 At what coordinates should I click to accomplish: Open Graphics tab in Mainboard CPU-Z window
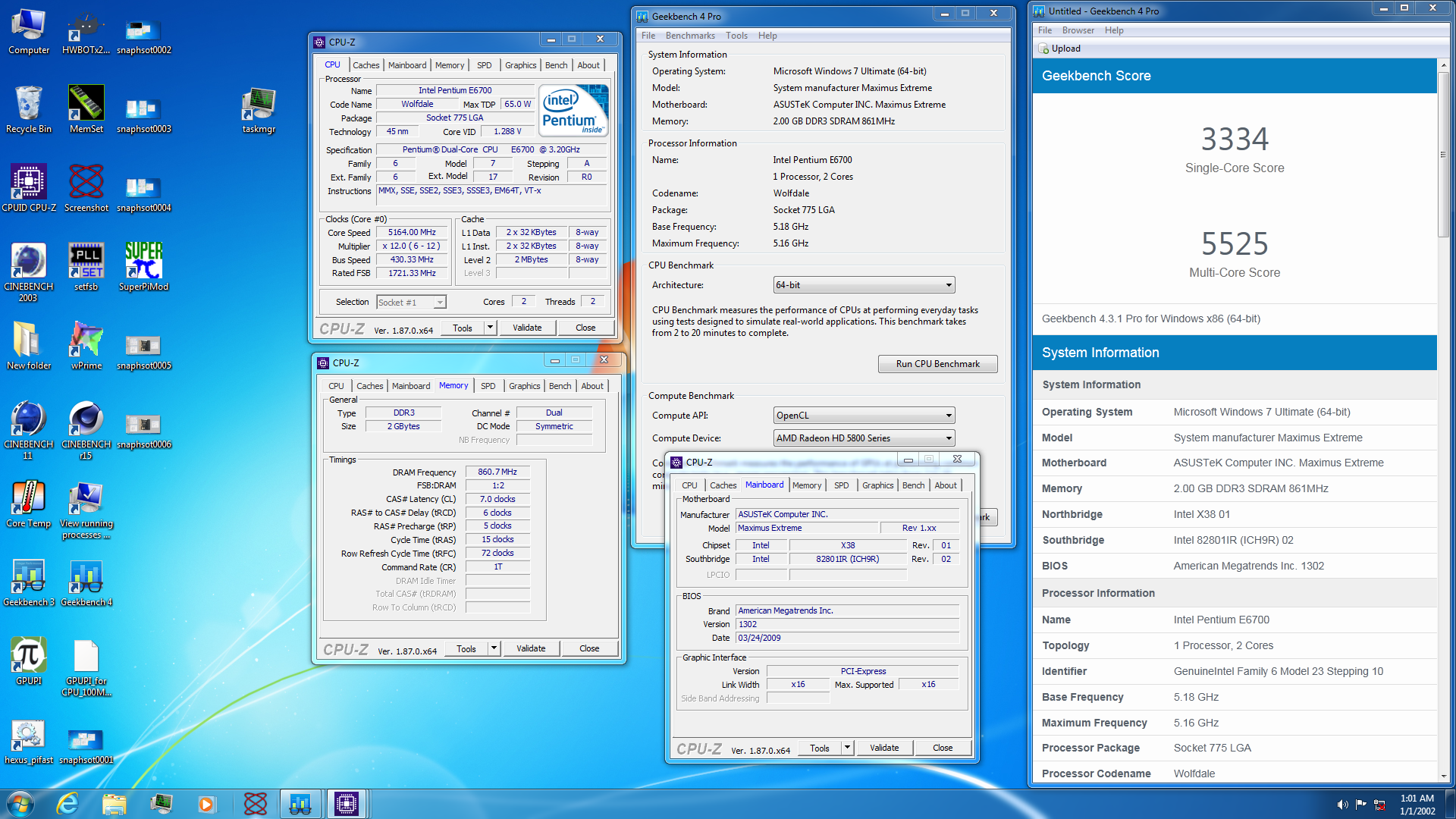tap(877, 485)
